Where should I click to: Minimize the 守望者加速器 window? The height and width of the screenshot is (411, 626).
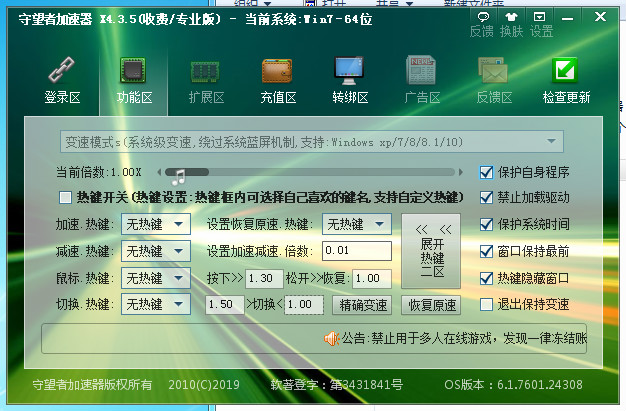pyautogui.click(x=567, y=18)
